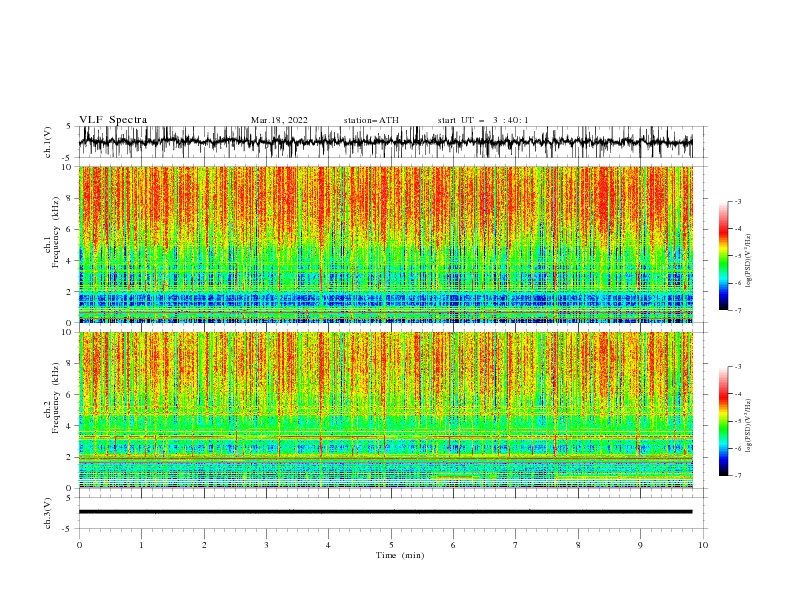This screenshot has height=612, width=792.
Task: Click the color bar beside ch.1 spectrogram
Action: click(x=723, y=255)
